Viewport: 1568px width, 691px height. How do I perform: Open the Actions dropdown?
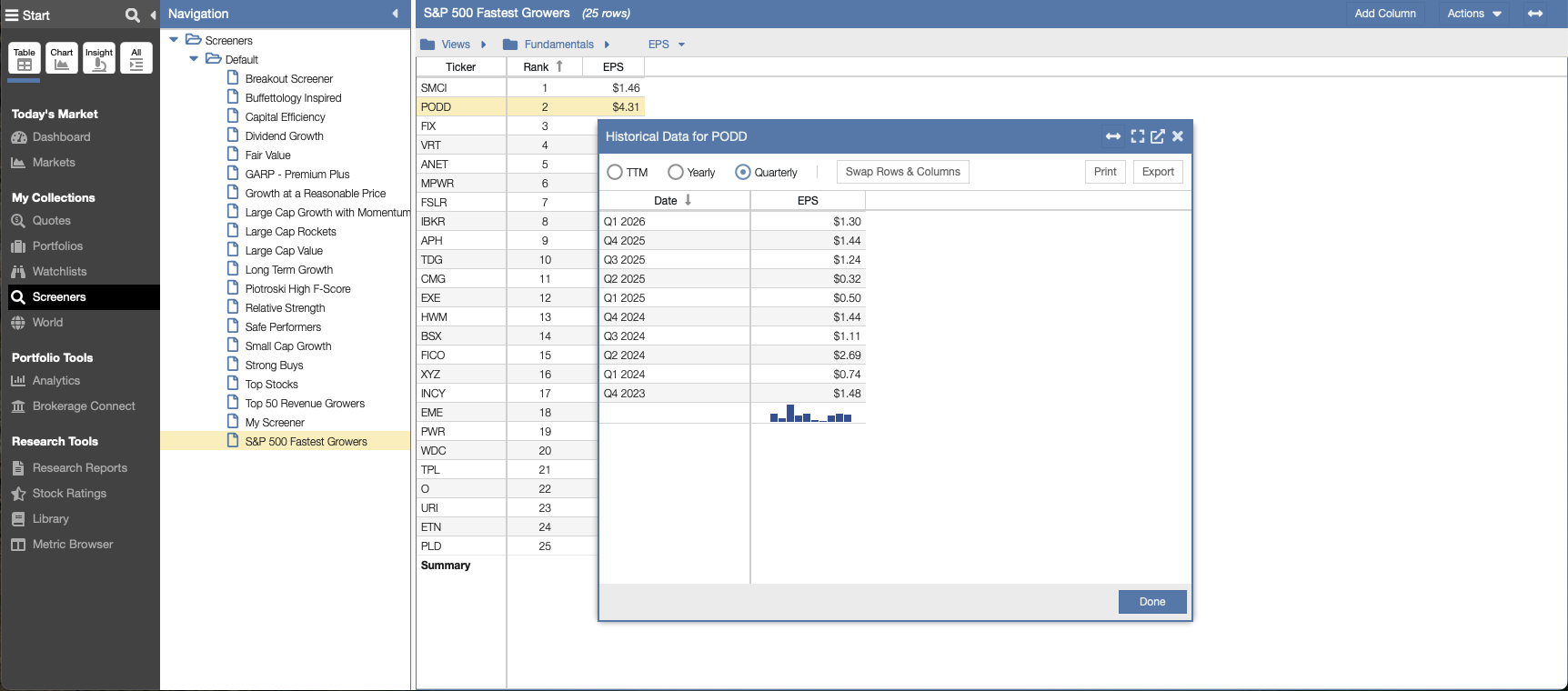1475,14
